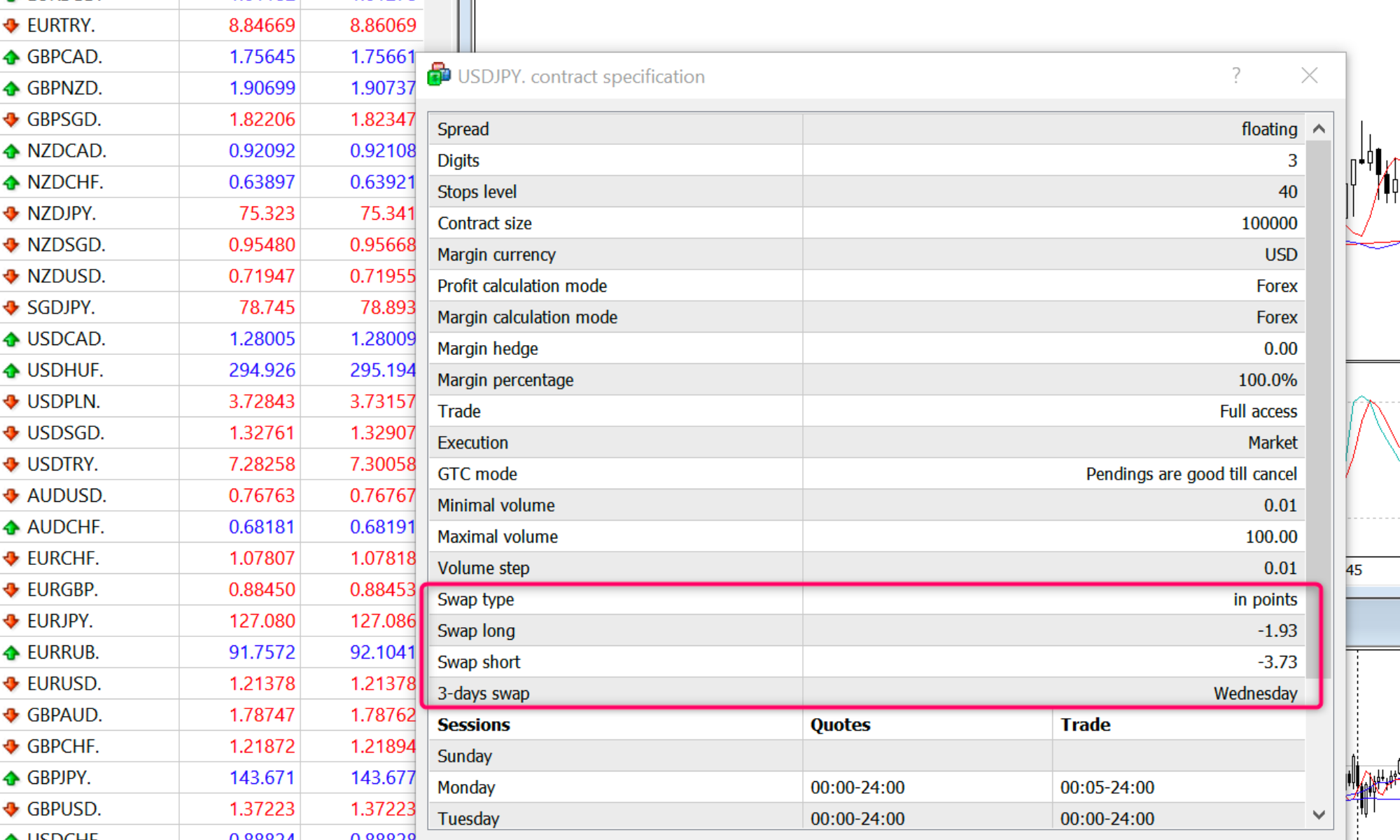Click the red arrow icon beside USDTRY
The height and width of the screenshot is (840, 1400).
11,464
